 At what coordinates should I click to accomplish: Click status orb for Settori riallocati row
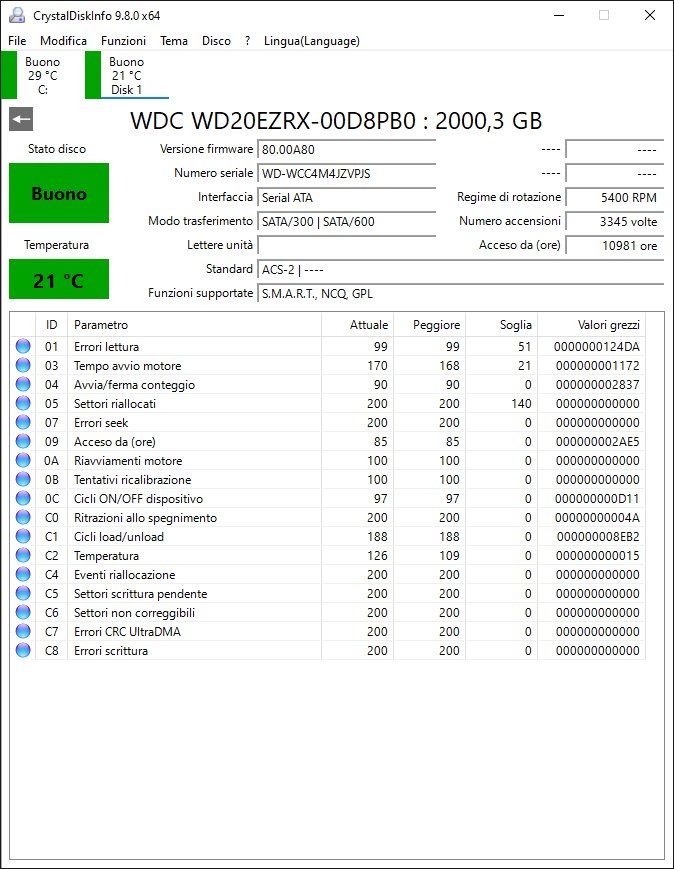(x=23, y=403)
